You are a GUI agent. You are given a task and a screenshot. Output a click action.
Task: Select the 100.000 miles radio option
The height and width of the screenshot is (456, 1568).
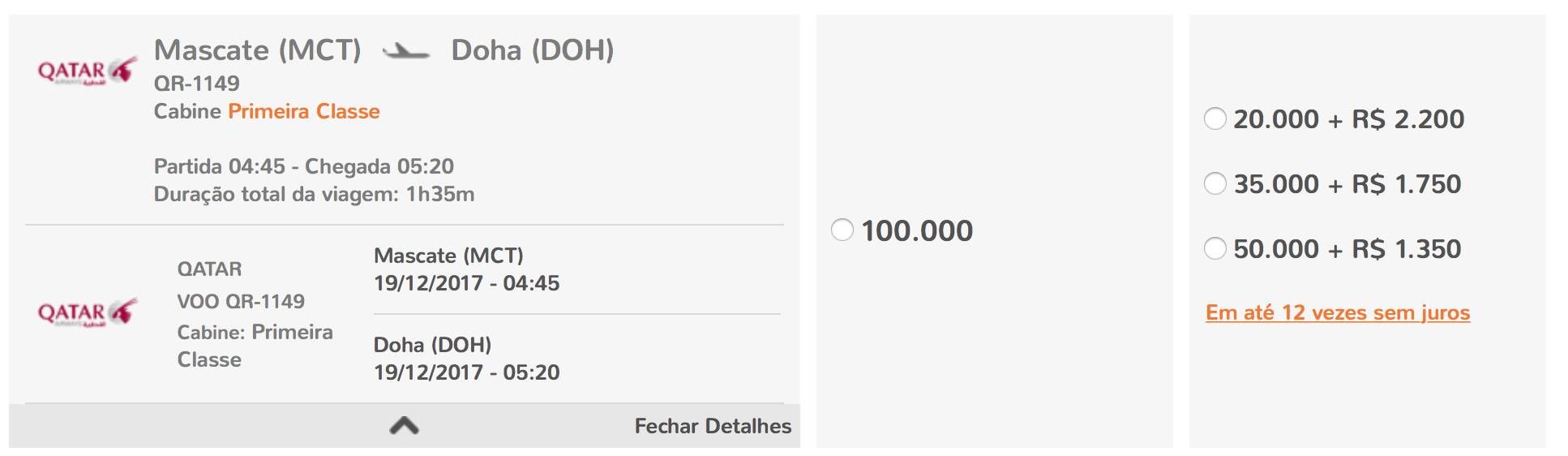click(842, 230)
